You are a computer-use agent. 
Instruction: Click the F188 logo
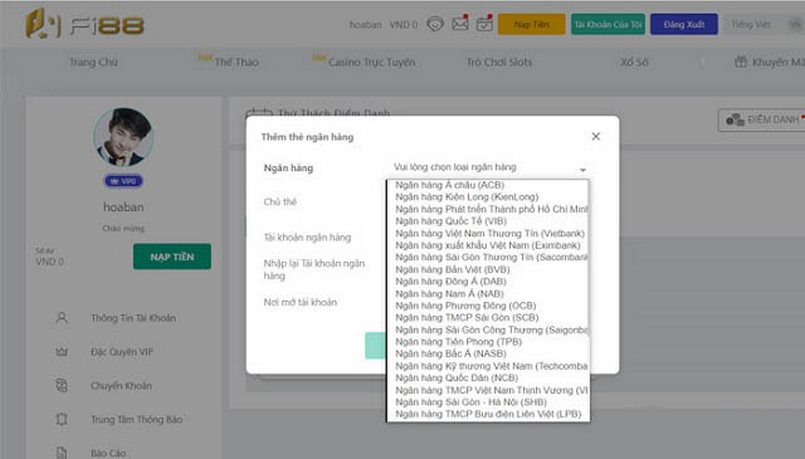pyautogui.click(x=85, y=24)
